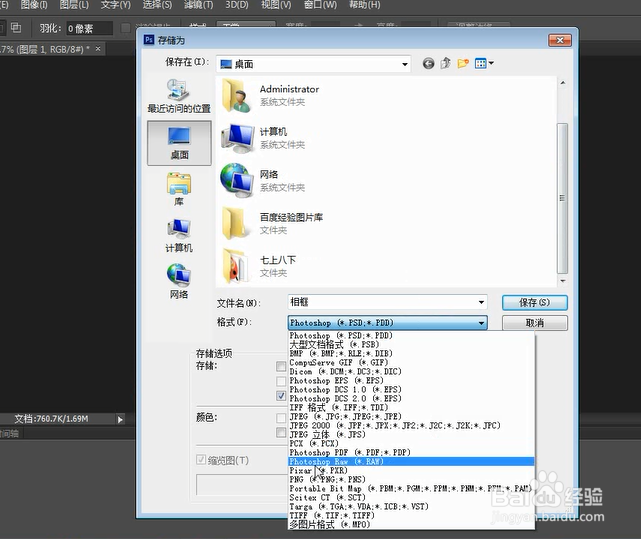Viewport: 641px width, 539px height.
Task: Select the 七上八下 folder
Action: pos(258,266)
